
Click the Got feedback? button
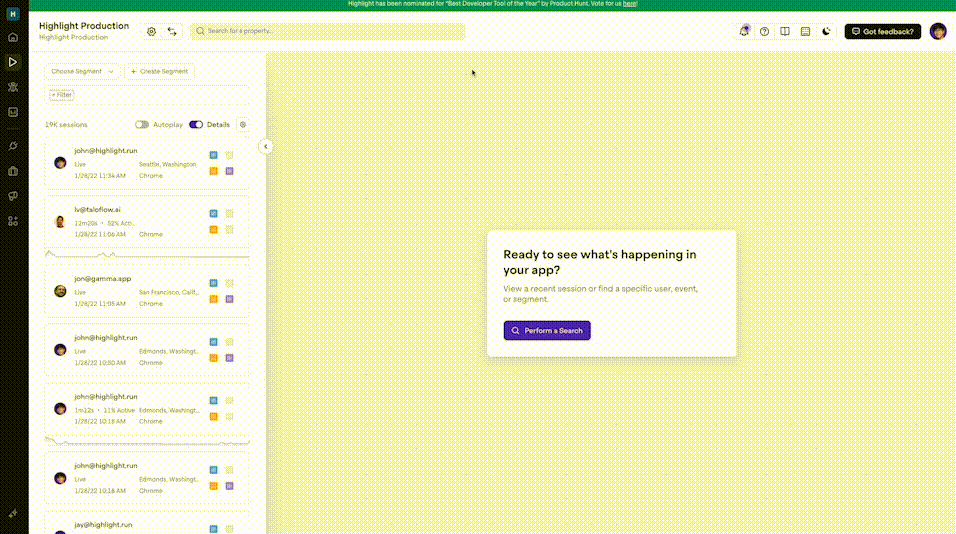(x=882, y=31)
